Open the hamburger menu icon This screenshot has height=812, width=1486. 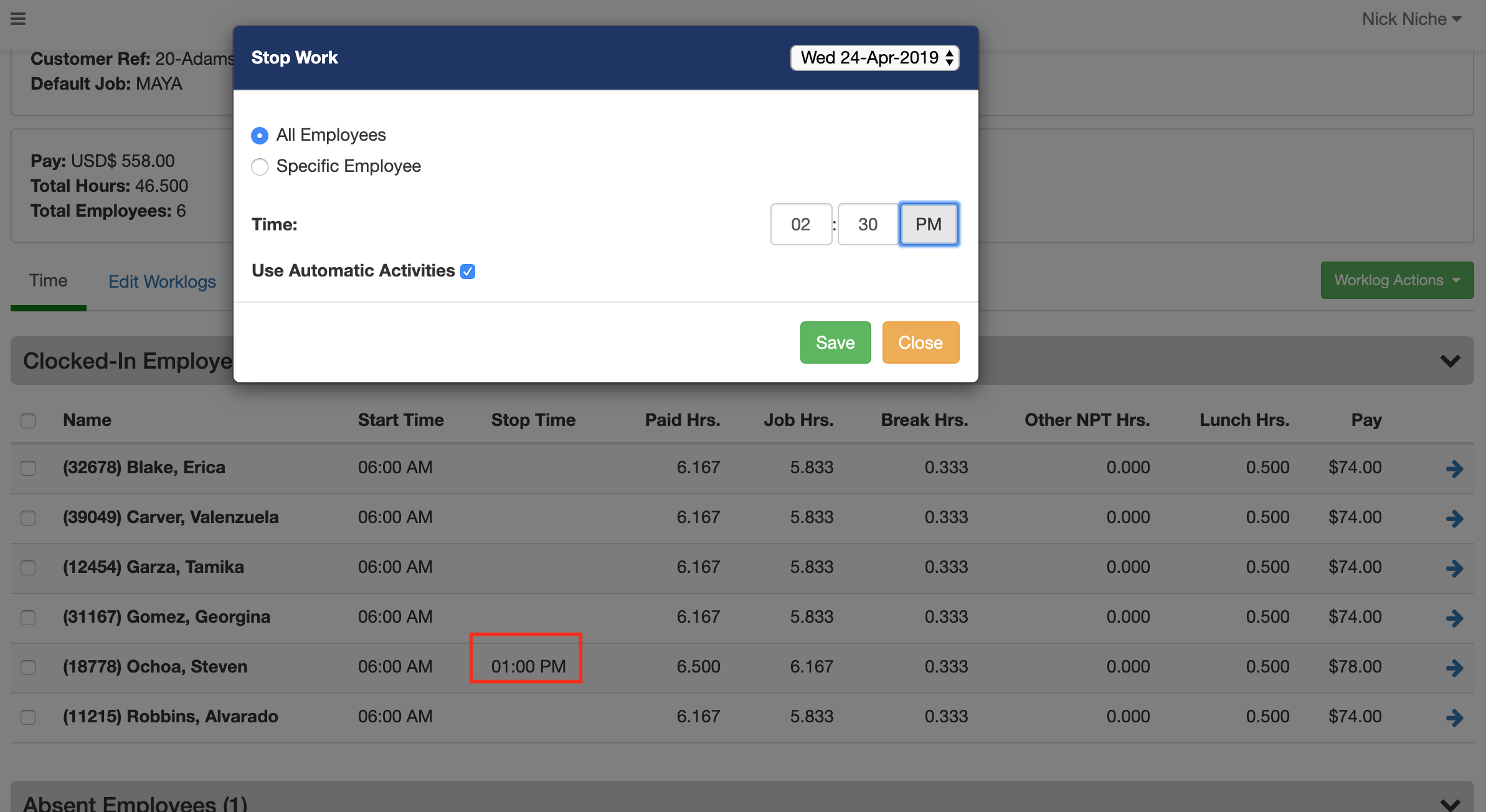(18, 19)
